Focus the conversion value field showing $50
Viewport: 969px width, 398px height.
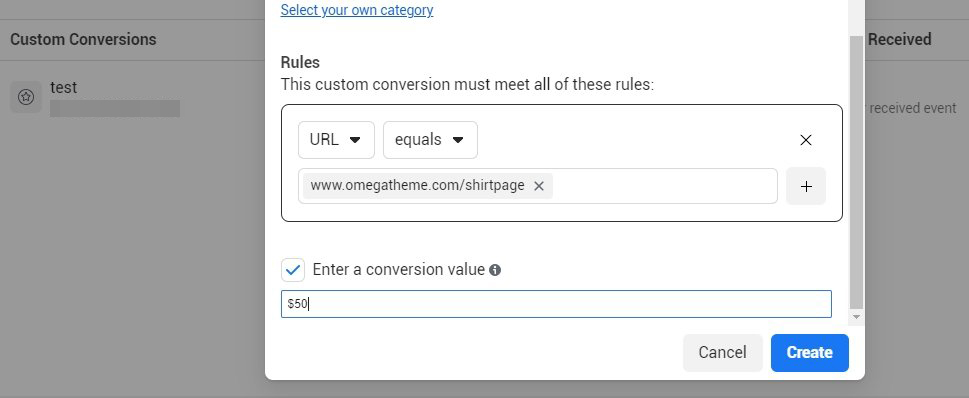[x=556, y=304]
